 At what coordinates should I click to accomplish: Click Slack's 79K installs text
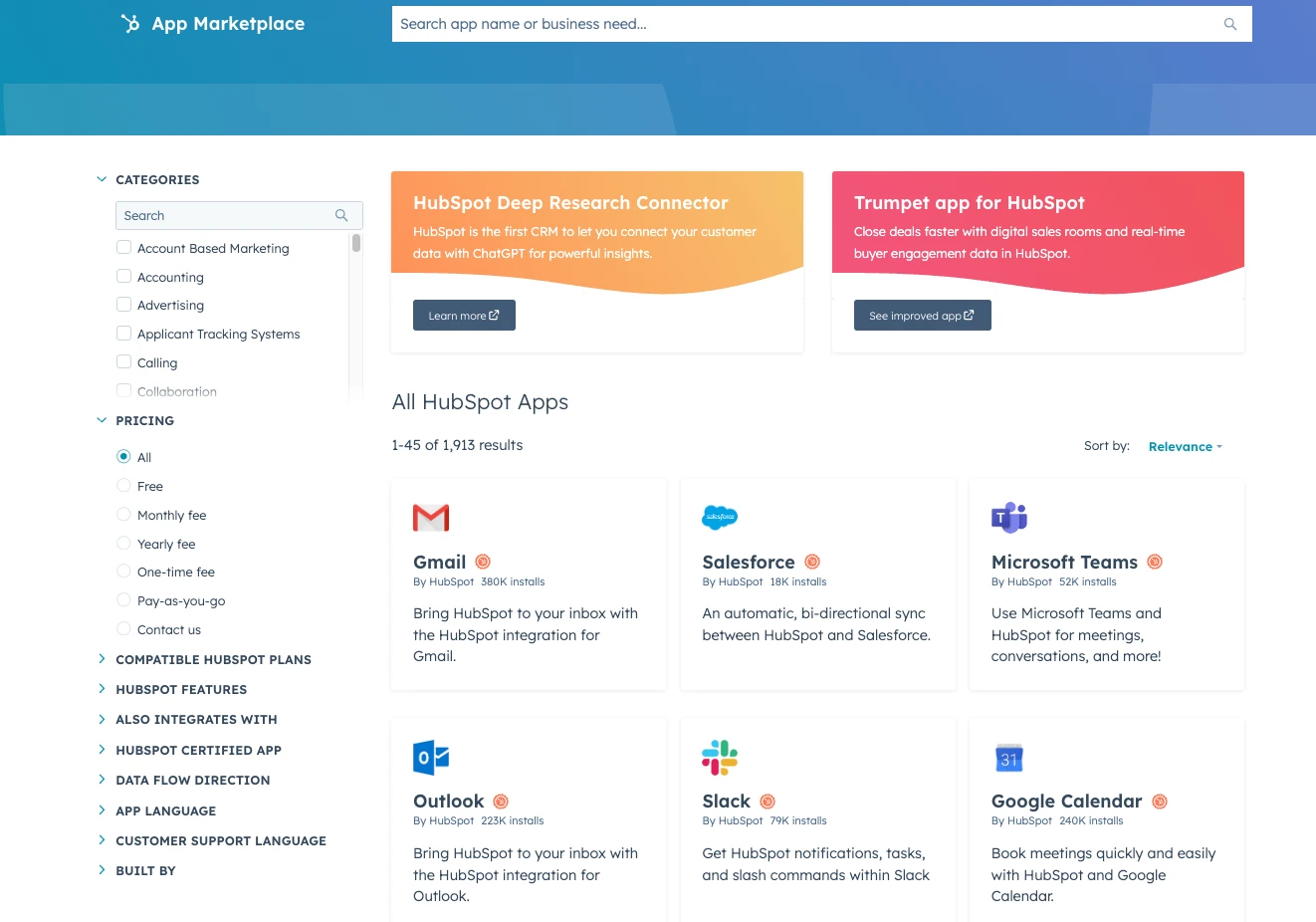tap(797, 820)
